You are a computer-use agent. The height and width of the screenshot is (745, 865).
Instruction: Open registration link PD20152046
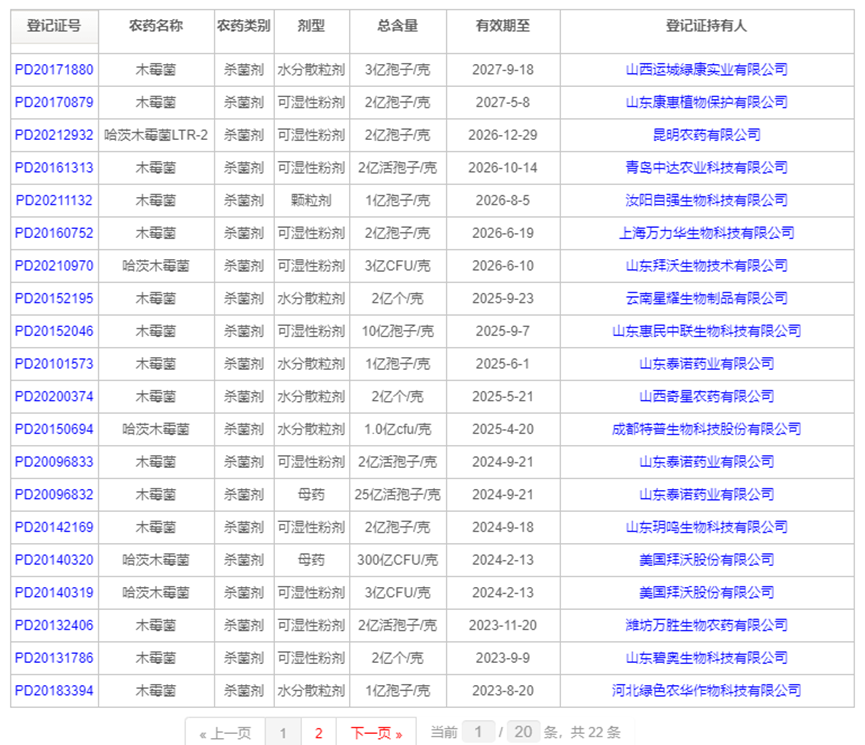[x=54, y=331]
